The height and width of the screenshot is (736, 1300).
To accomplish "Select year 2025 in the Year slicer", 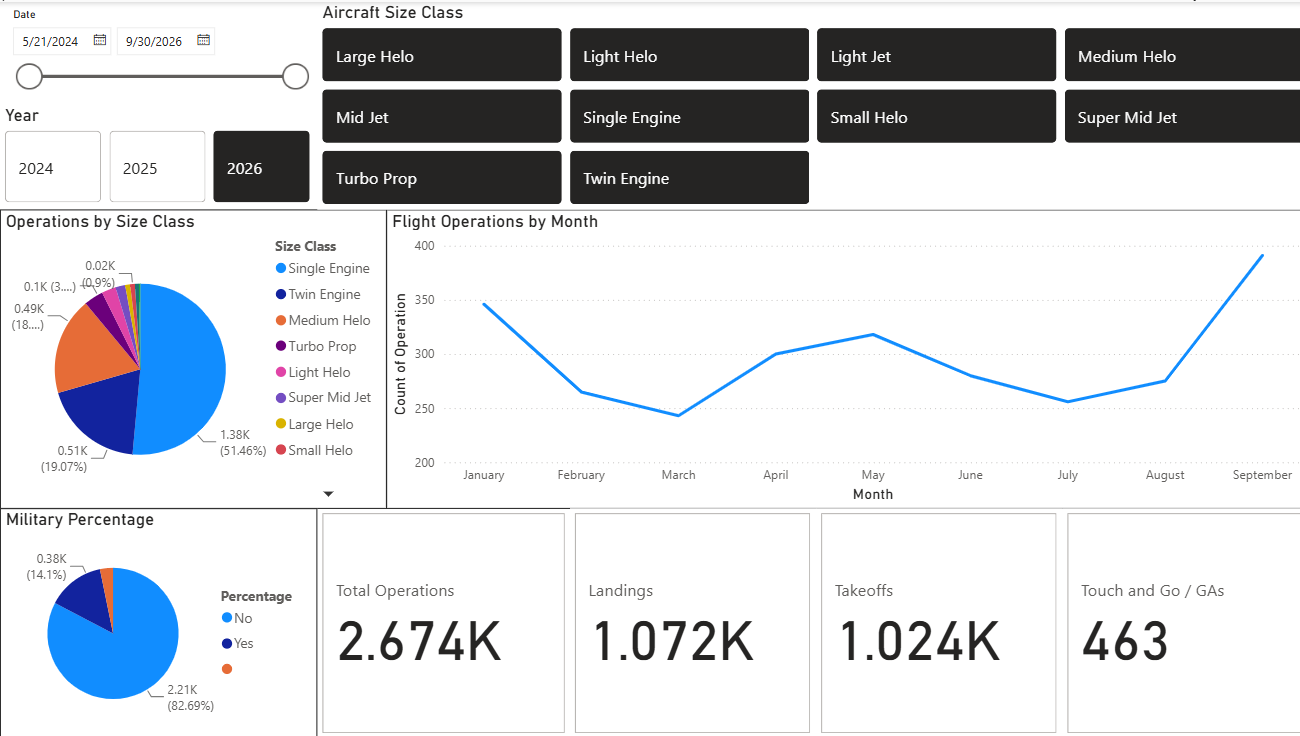I will [157, 167].
